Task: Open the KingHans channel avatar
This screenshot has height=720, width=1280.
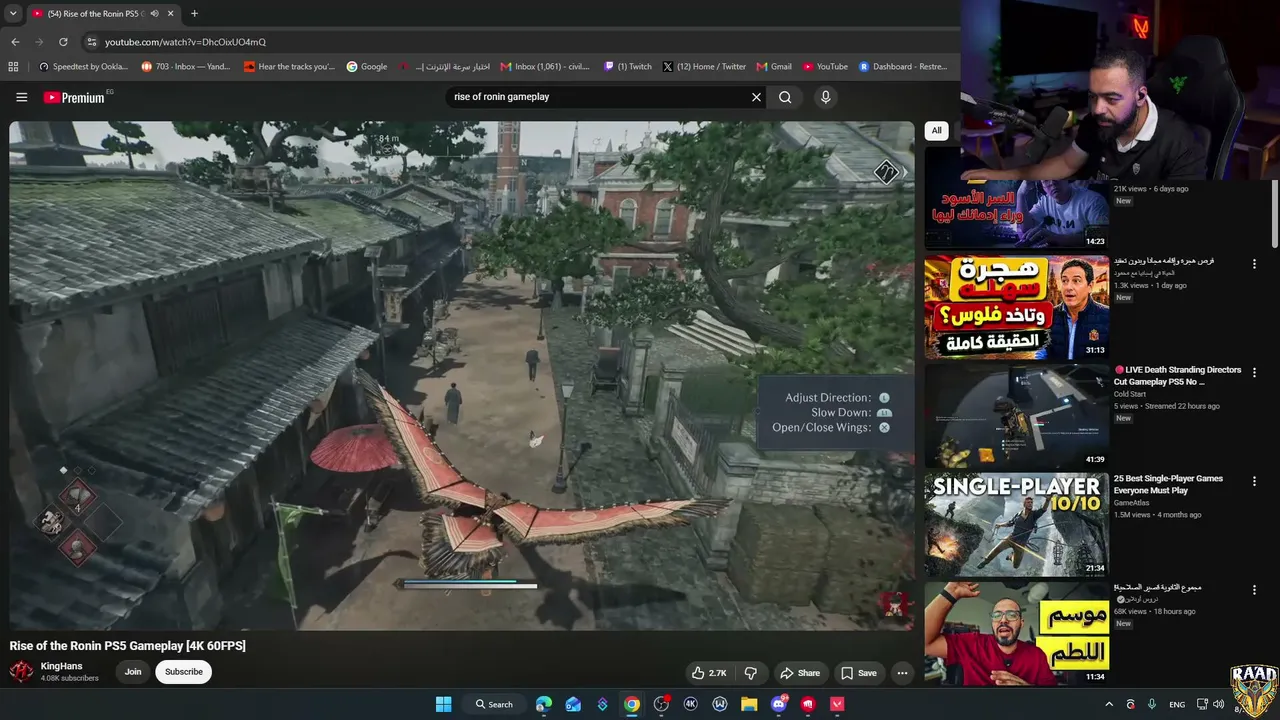Action: tap(21, 672)
